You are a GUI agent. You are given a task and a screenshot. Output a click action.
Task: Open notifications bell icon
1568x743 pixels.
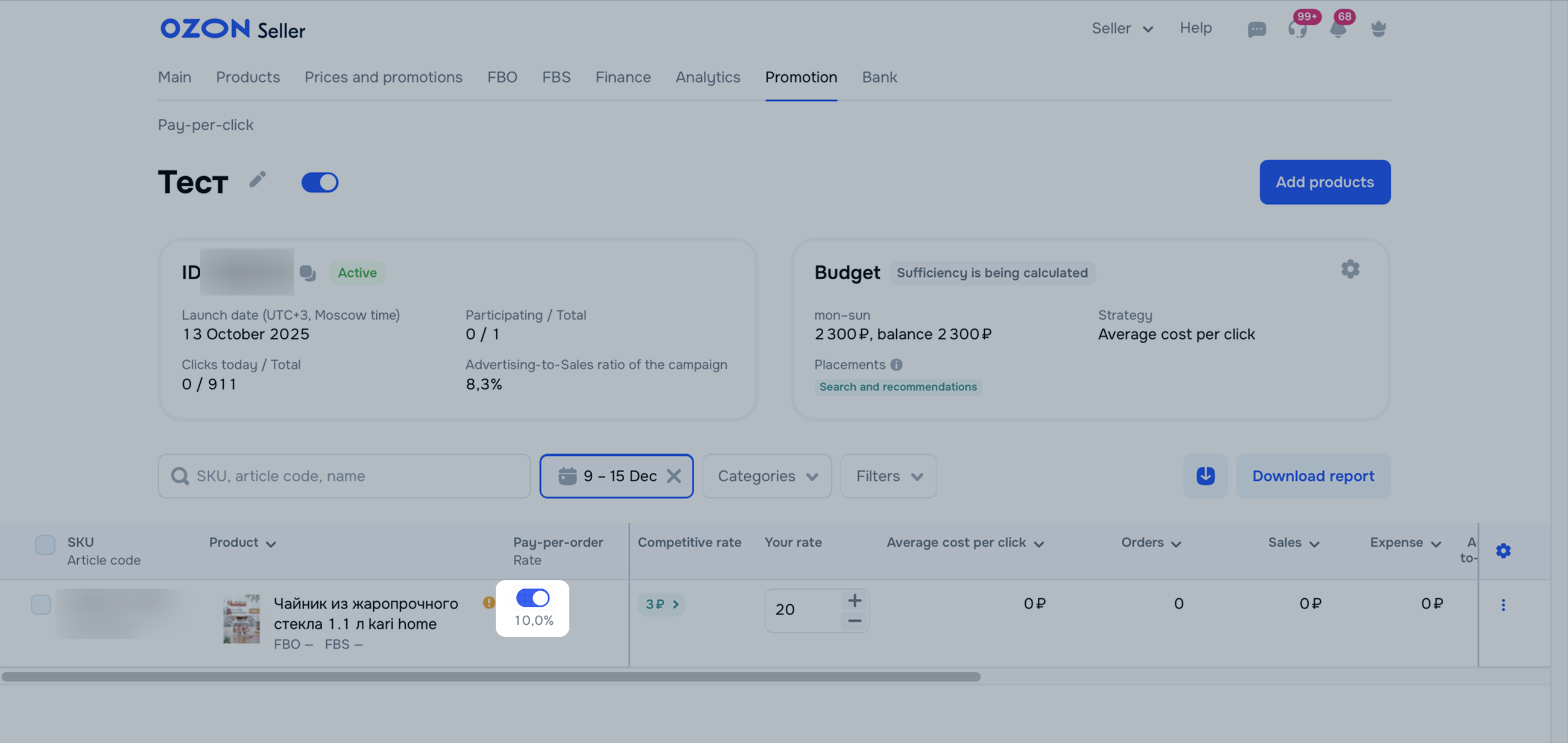[x=1337, y=29]
